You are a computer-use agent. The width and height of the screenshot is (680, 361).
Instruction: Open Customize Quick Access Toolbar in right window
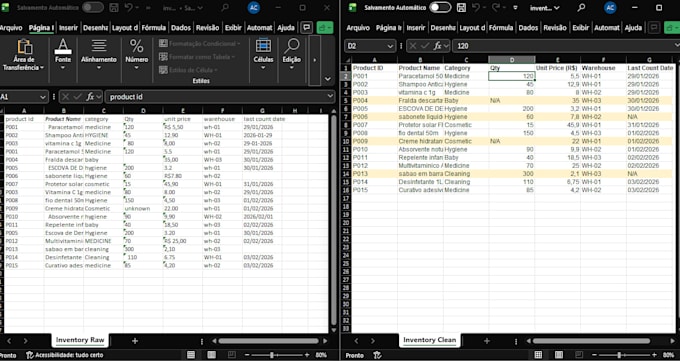(x=515, y=8)
